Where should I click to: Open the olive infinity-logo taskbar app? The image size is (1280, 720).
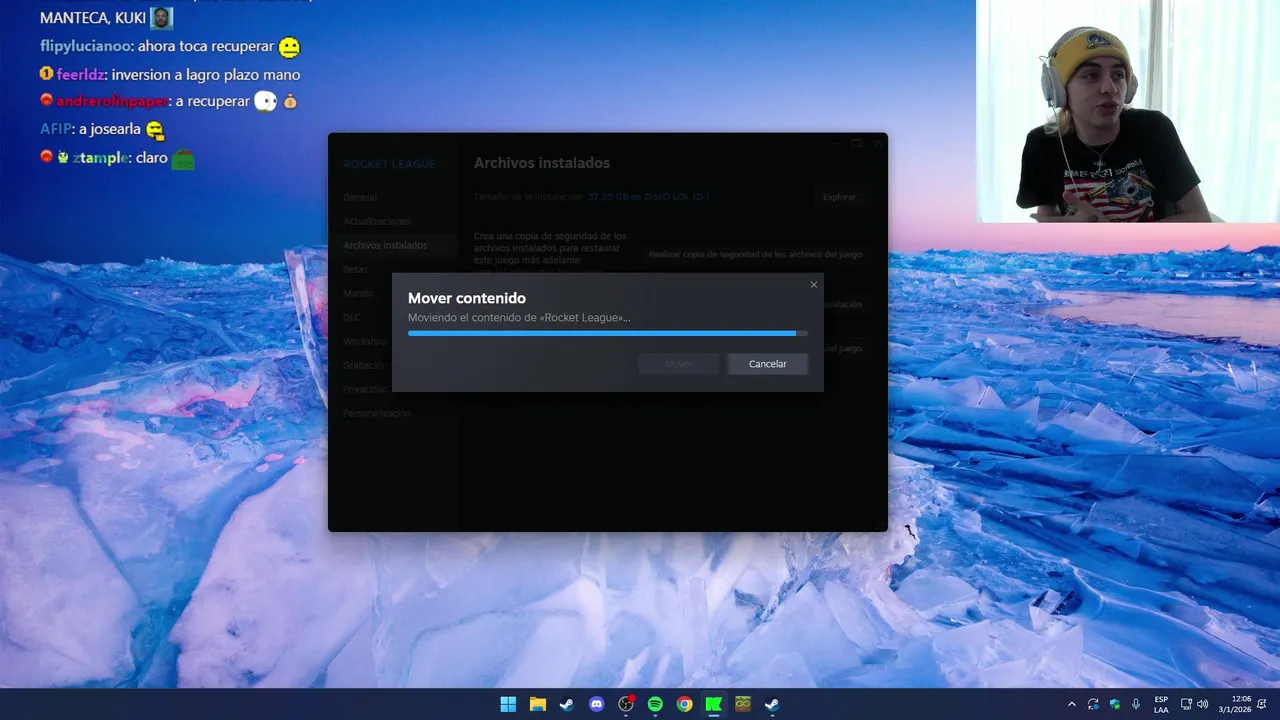(743, 704)
